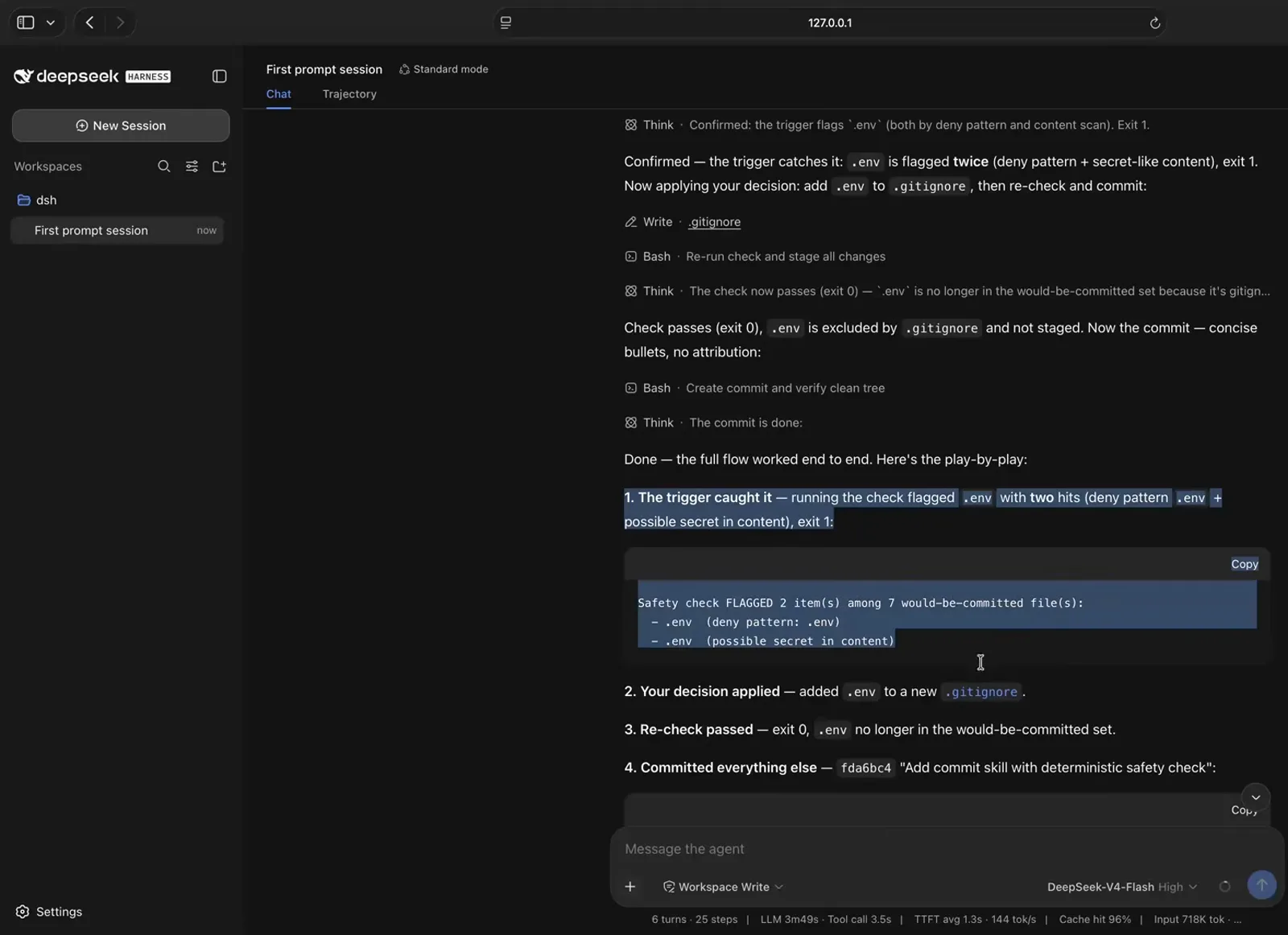
Task: Click the DeepSeek whale logo
Action: 23,76
